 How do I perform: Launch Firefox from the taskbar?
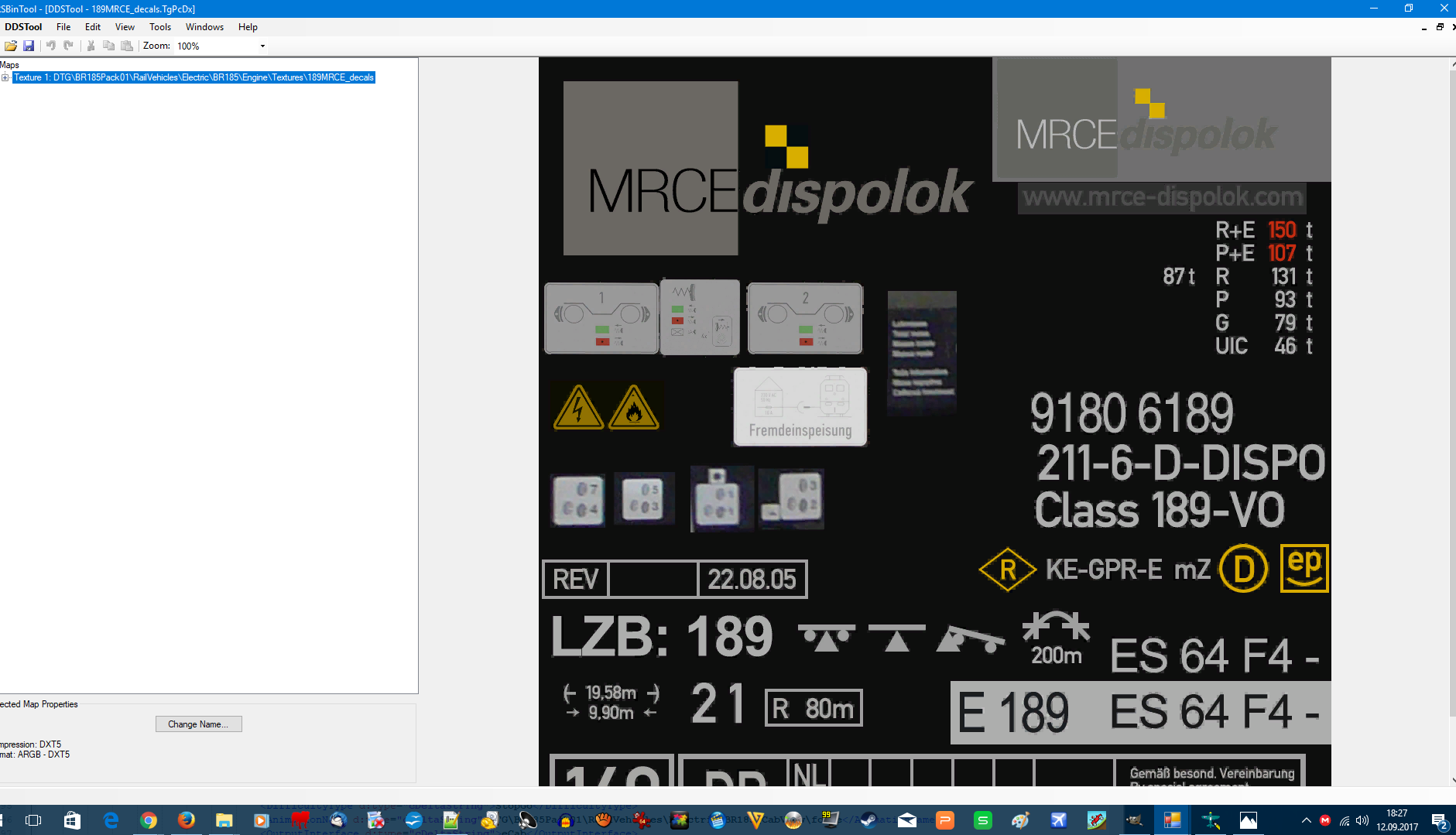187,820
